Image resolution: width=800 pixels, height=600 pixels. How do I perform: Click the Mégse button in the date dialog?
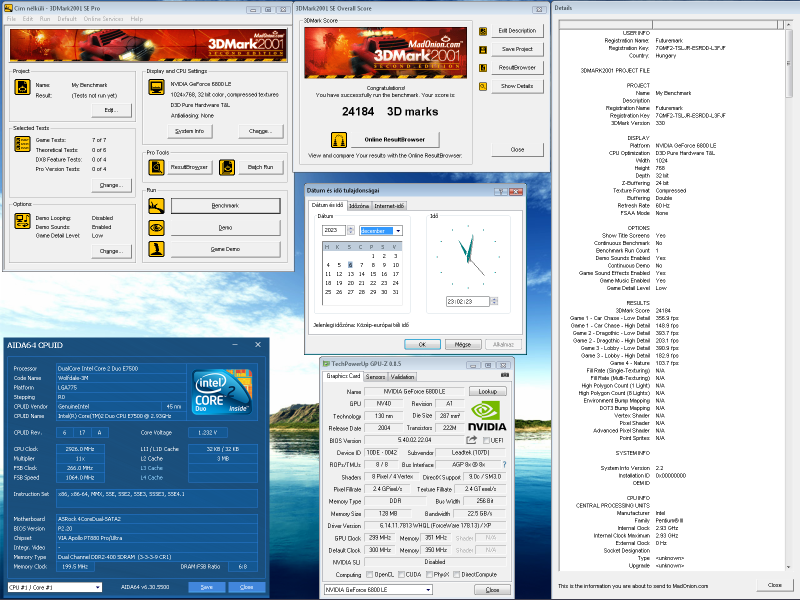463,344
